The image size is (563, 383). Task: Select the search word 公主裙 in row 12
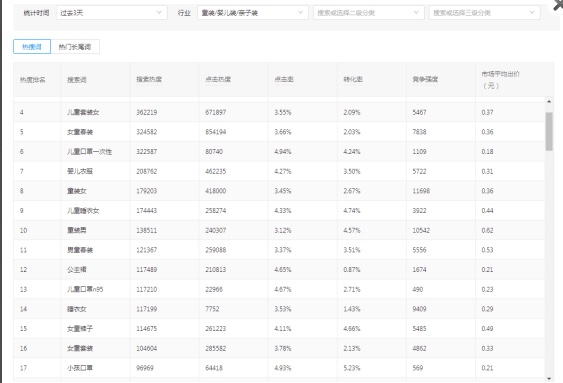pyautogui.click(x=76, y=270)
